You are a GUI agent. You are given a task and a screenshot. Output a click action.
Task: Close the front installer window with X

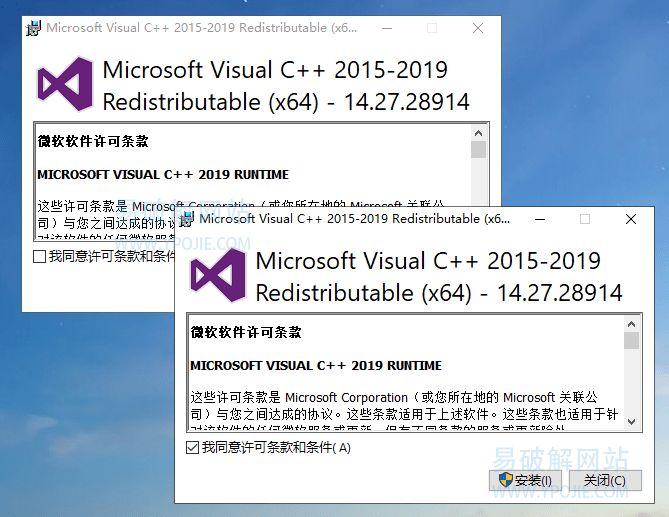tap(631, 219)
